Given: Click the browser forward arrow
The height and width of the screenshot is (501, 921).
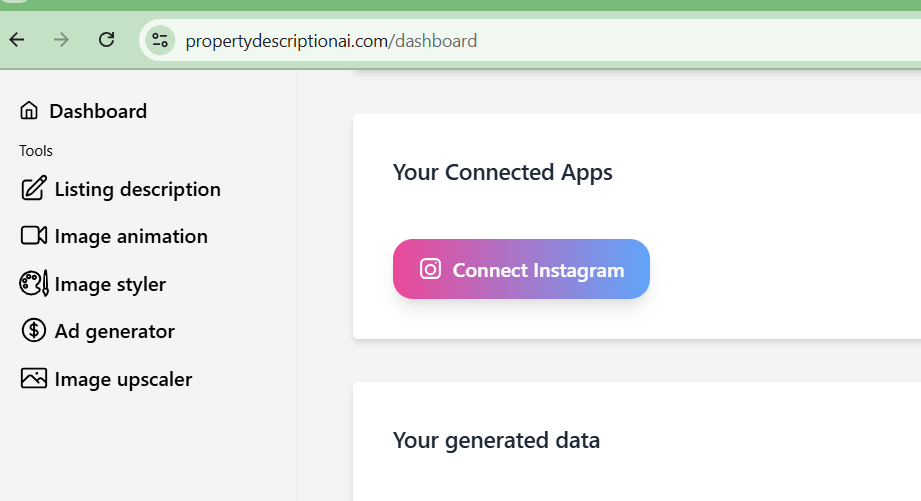Looking at the screenshot, I should coord(62,40).
